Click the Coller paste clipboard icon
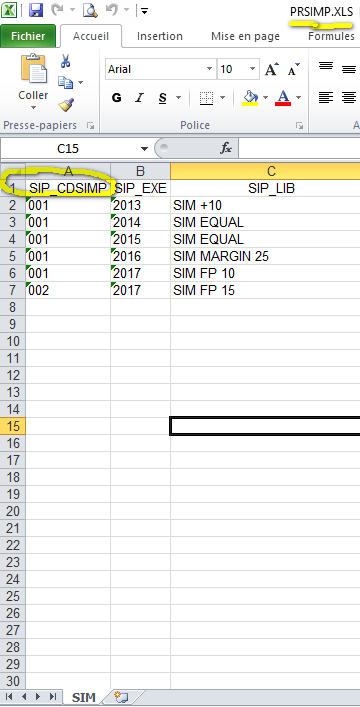The image size is (360, 707). coord(33,69)
